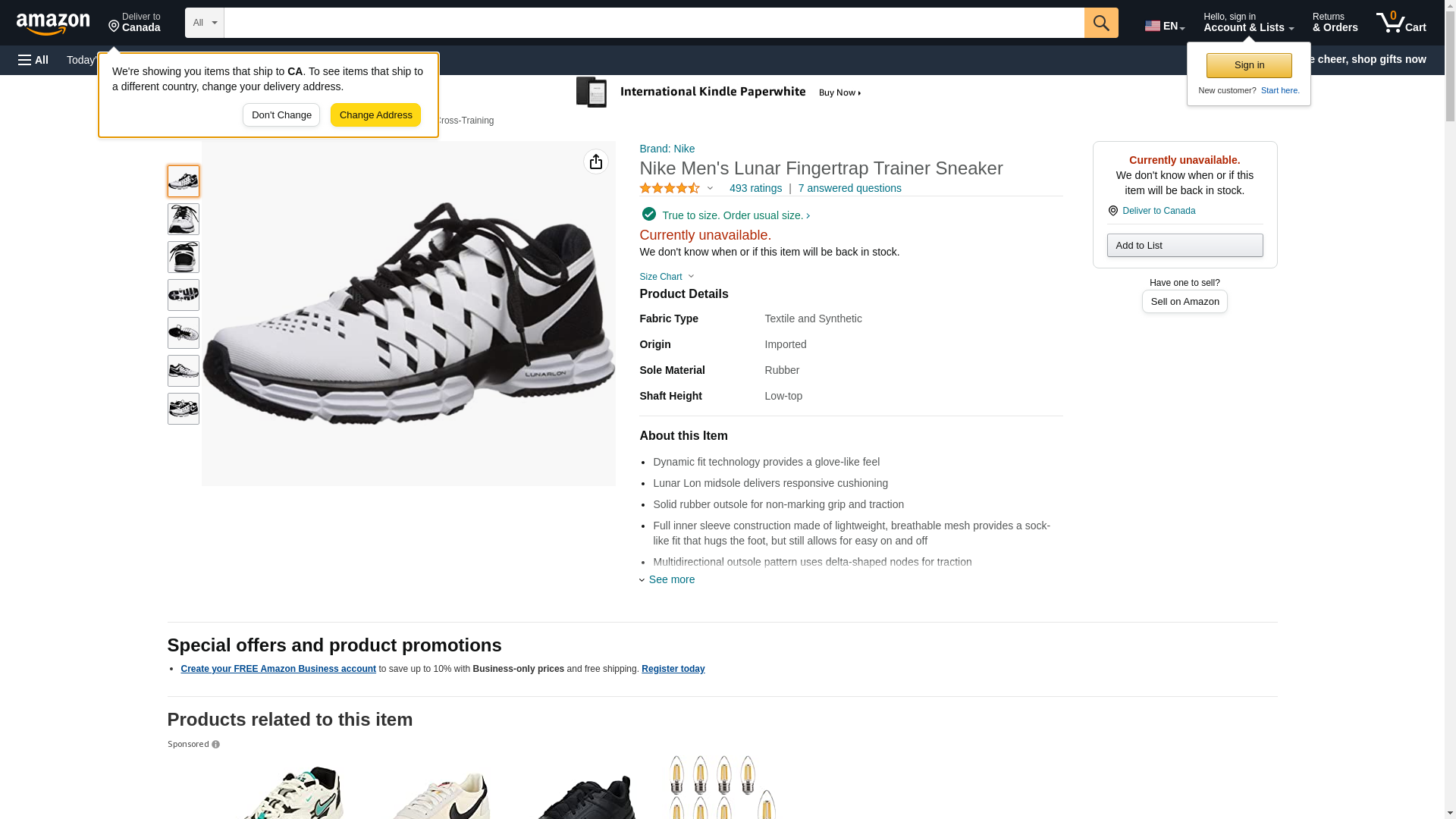Screen dimensions: 1456x819
Task: Expand See more product details
Action: 671,579
